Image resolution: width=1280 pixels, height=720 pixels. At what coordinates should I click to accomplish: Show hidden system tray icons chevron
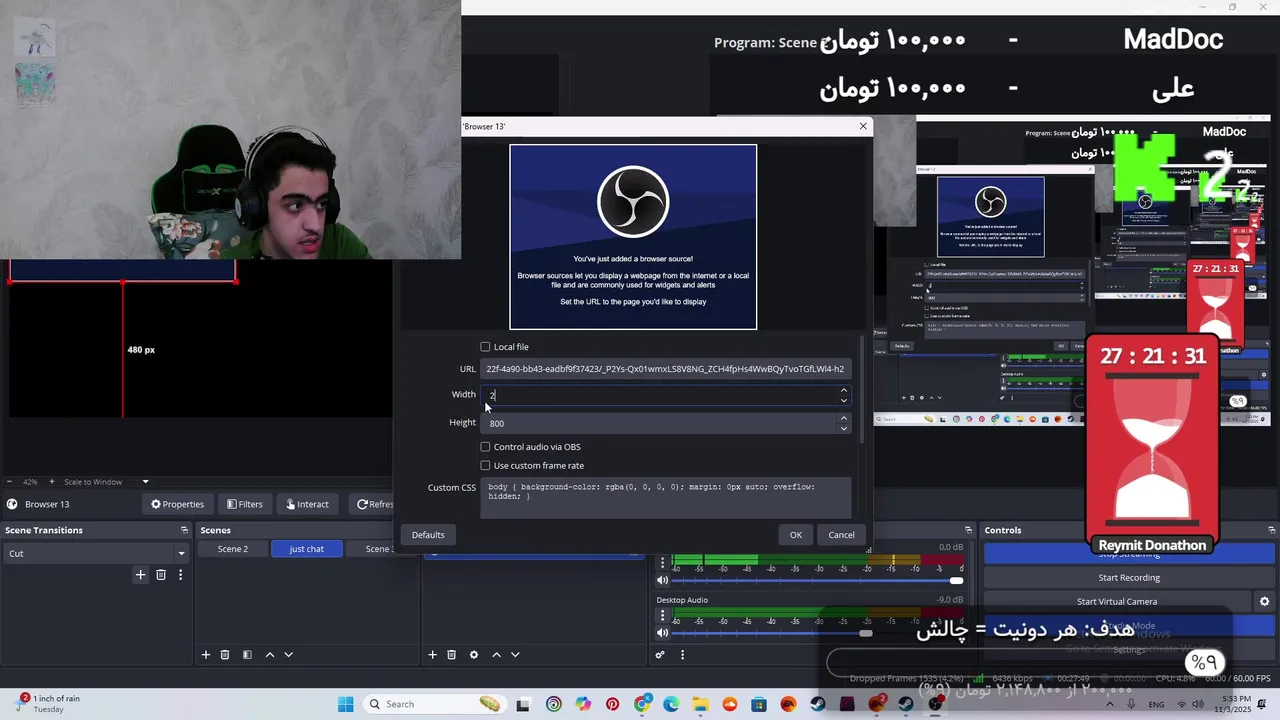click(x=1110, y=704)
